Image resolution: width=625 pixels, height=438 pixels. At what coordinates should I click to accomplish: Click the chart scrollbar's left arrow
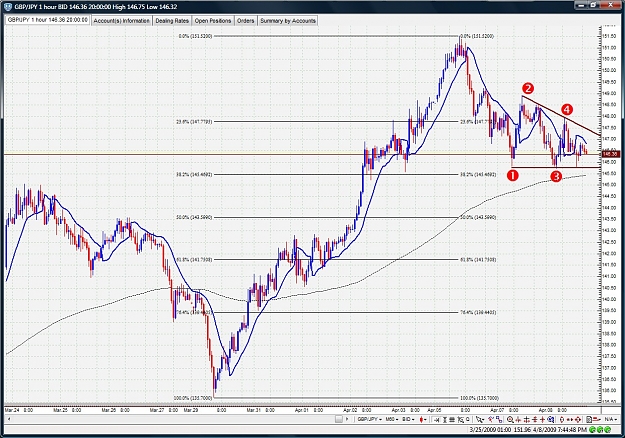point(8,419)
